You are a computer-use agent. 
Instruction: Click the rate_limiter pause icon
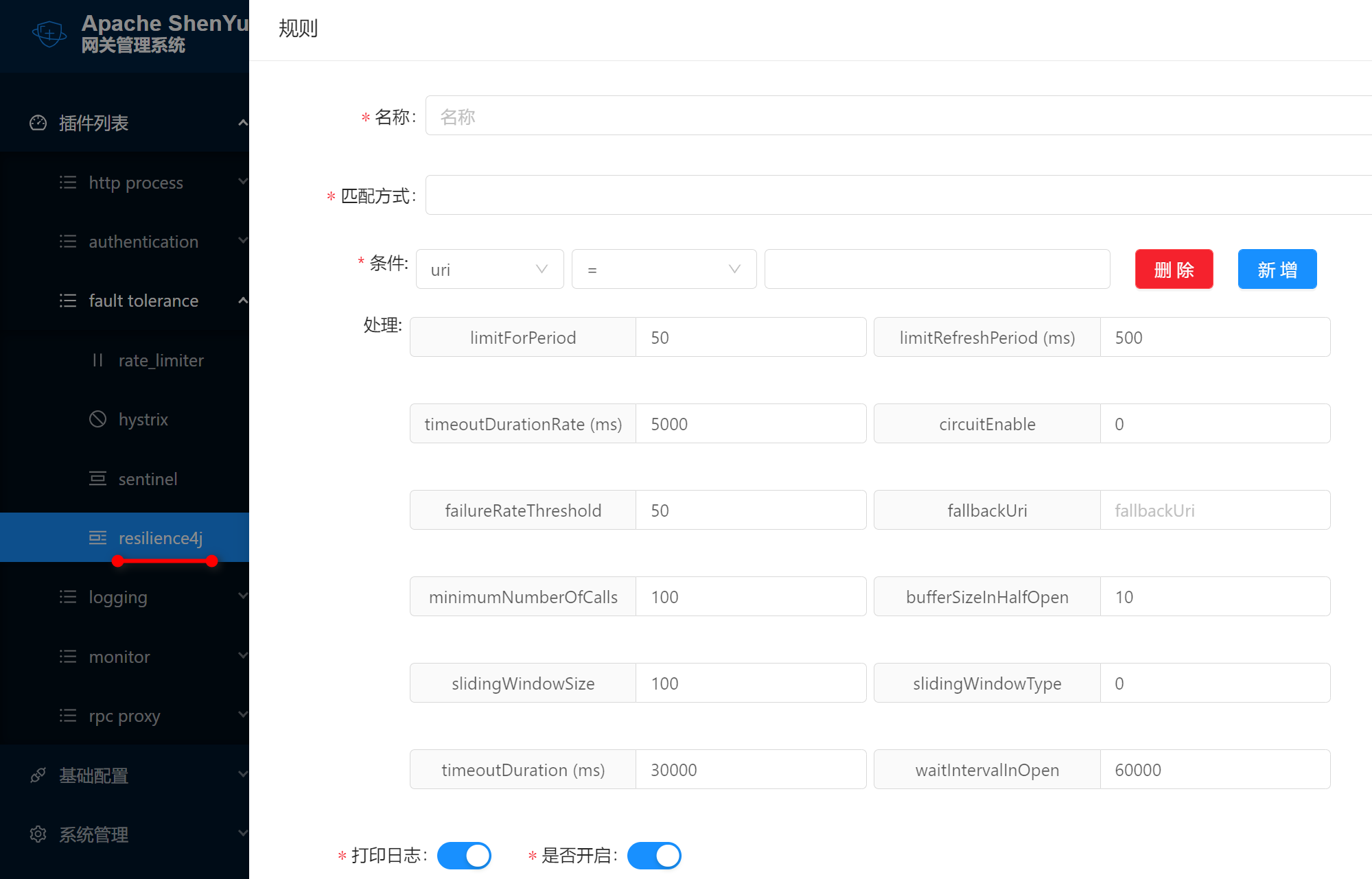[97, 360]
